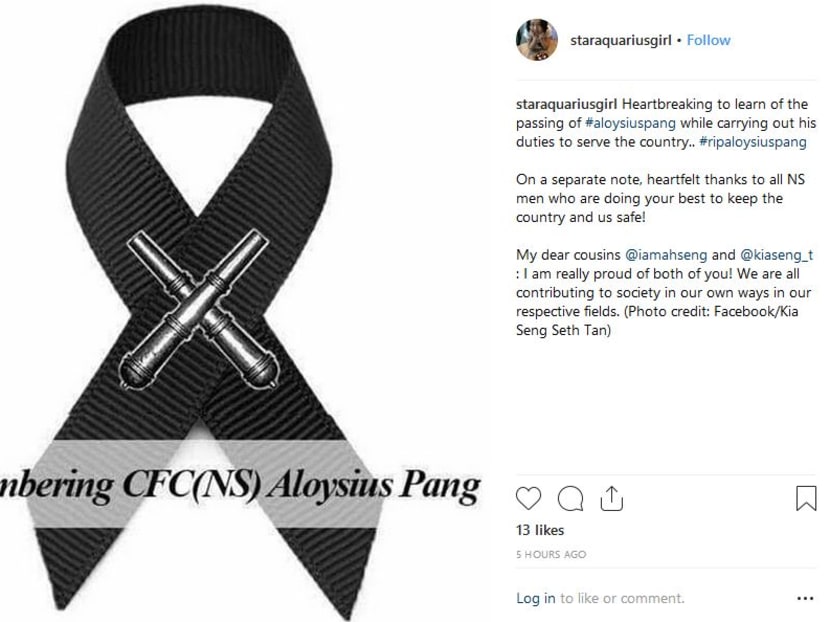Like the post with heart icon
The image size is (830, 622).
point(528,498)
